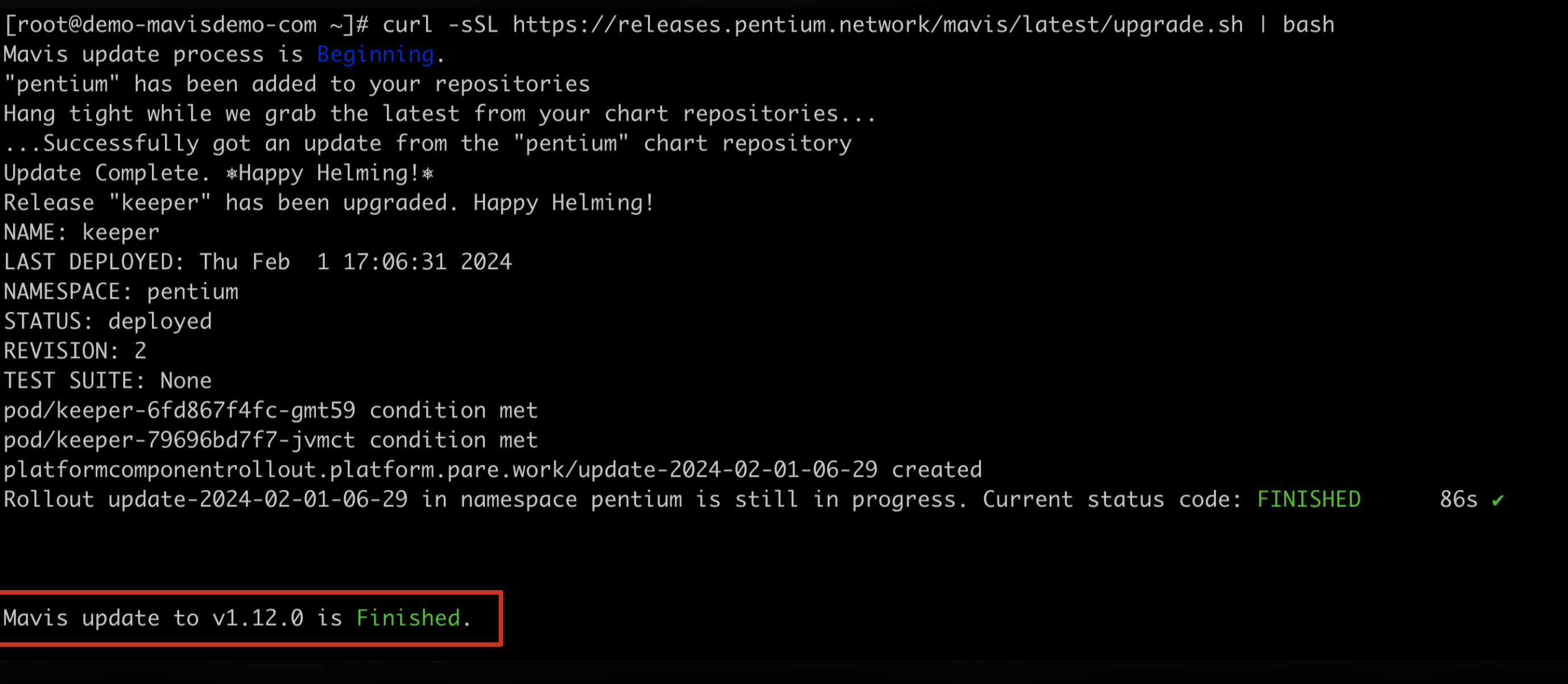Click the green FINISHED status code

click(1309, 500)
